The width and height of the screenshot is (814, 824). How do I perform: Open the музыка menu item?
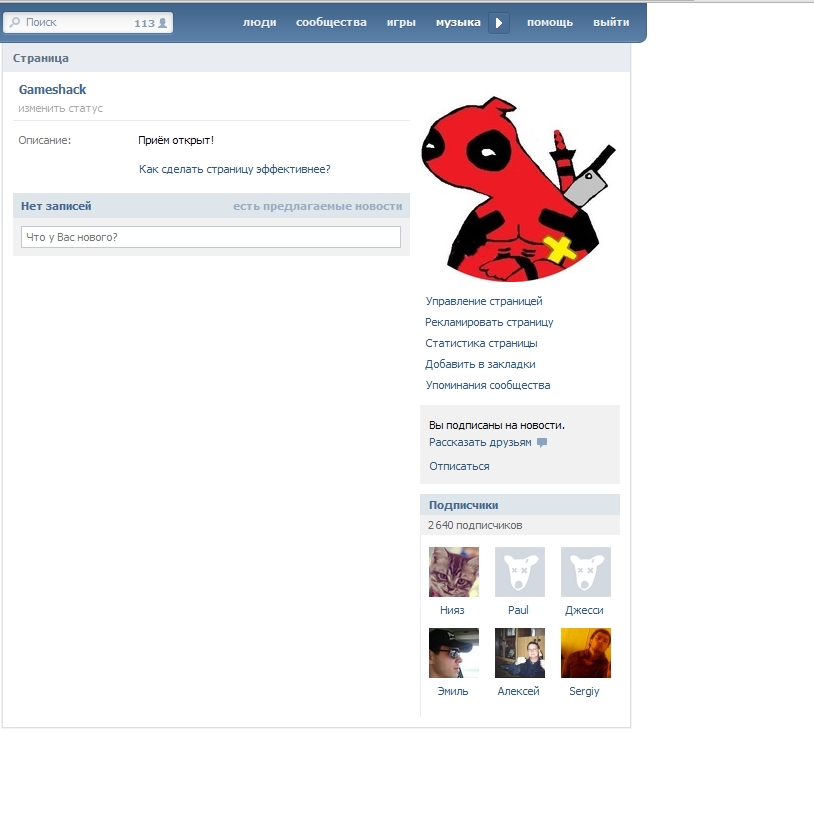click(458, 23)
